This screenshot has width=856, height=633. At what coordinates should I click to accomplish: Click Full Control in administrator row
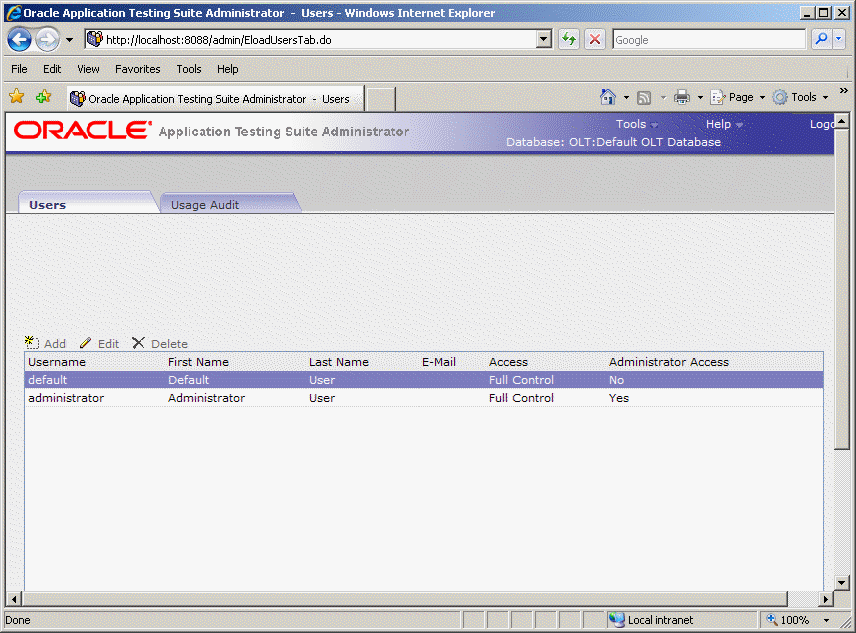[521, 398]
